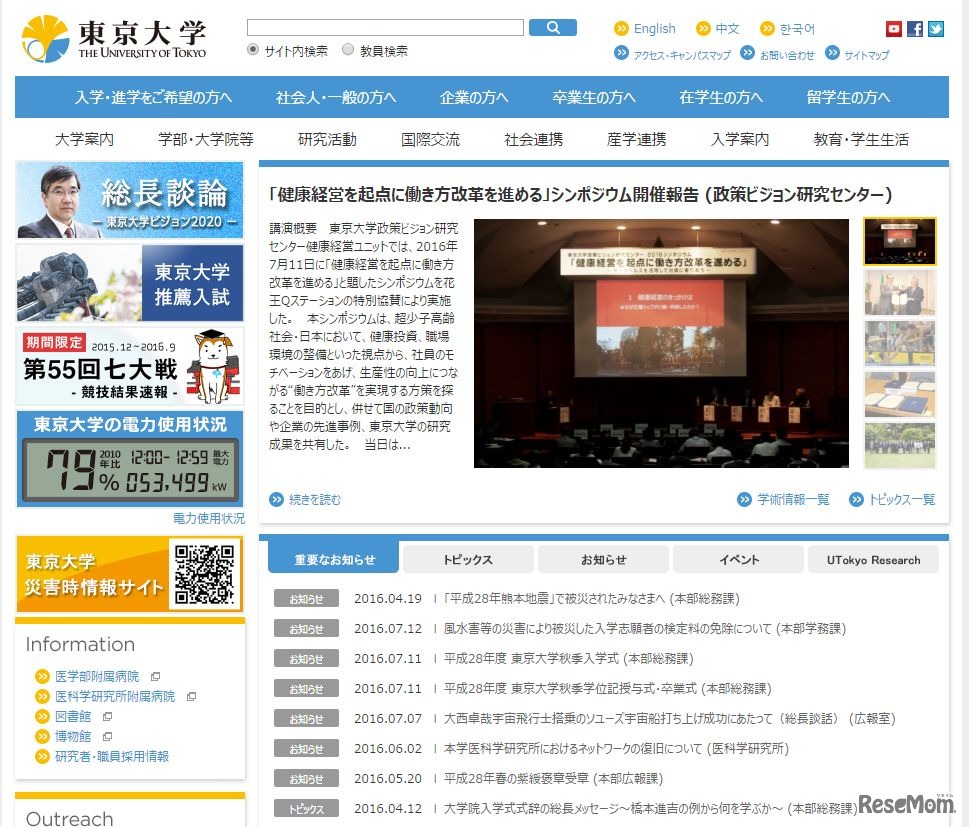This screenshot has width=969, height=827.
Task: Click external-link icon next to 医学部附属病院
Action: tap(155, 677)
